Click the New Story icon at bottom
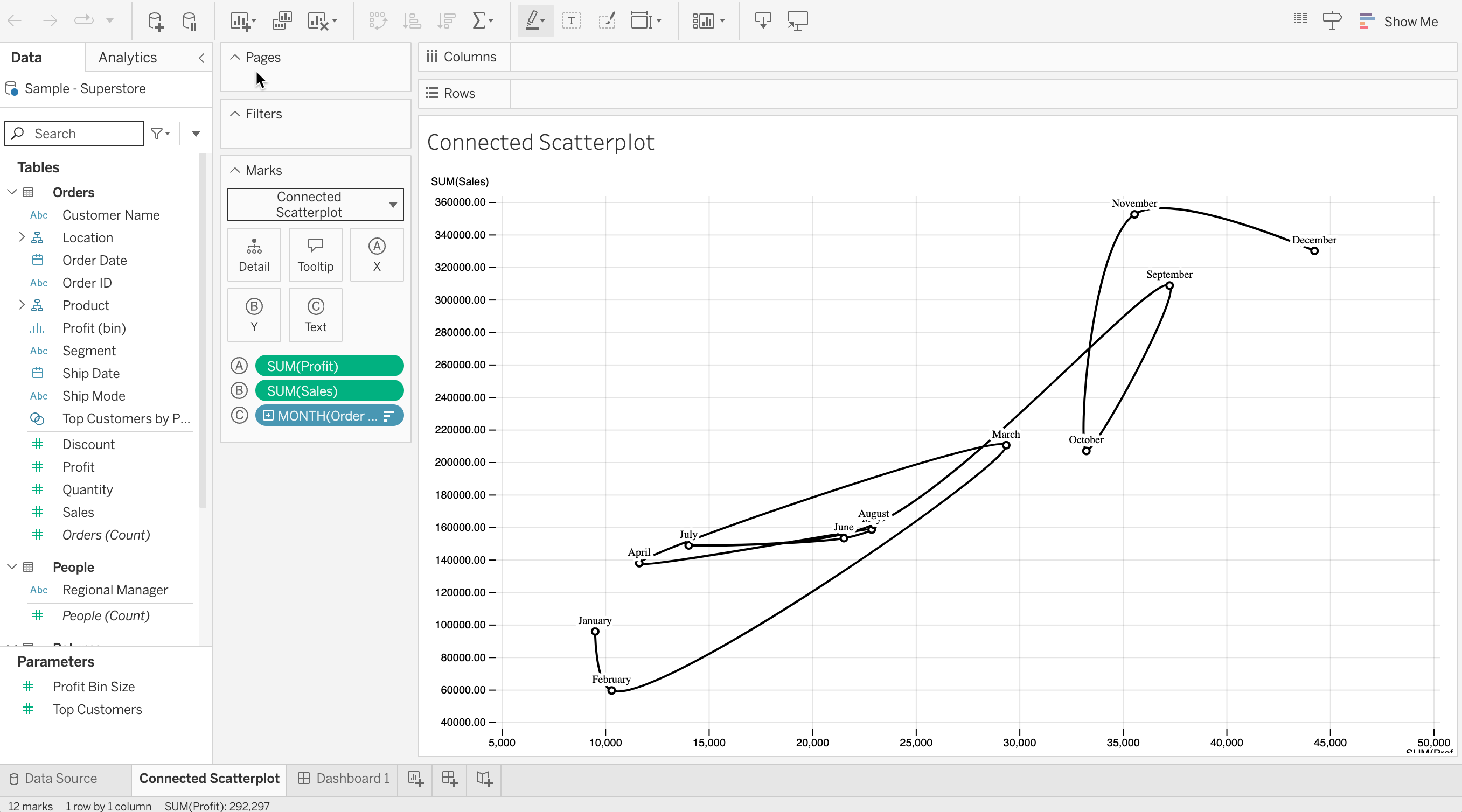 pos(484,778)
